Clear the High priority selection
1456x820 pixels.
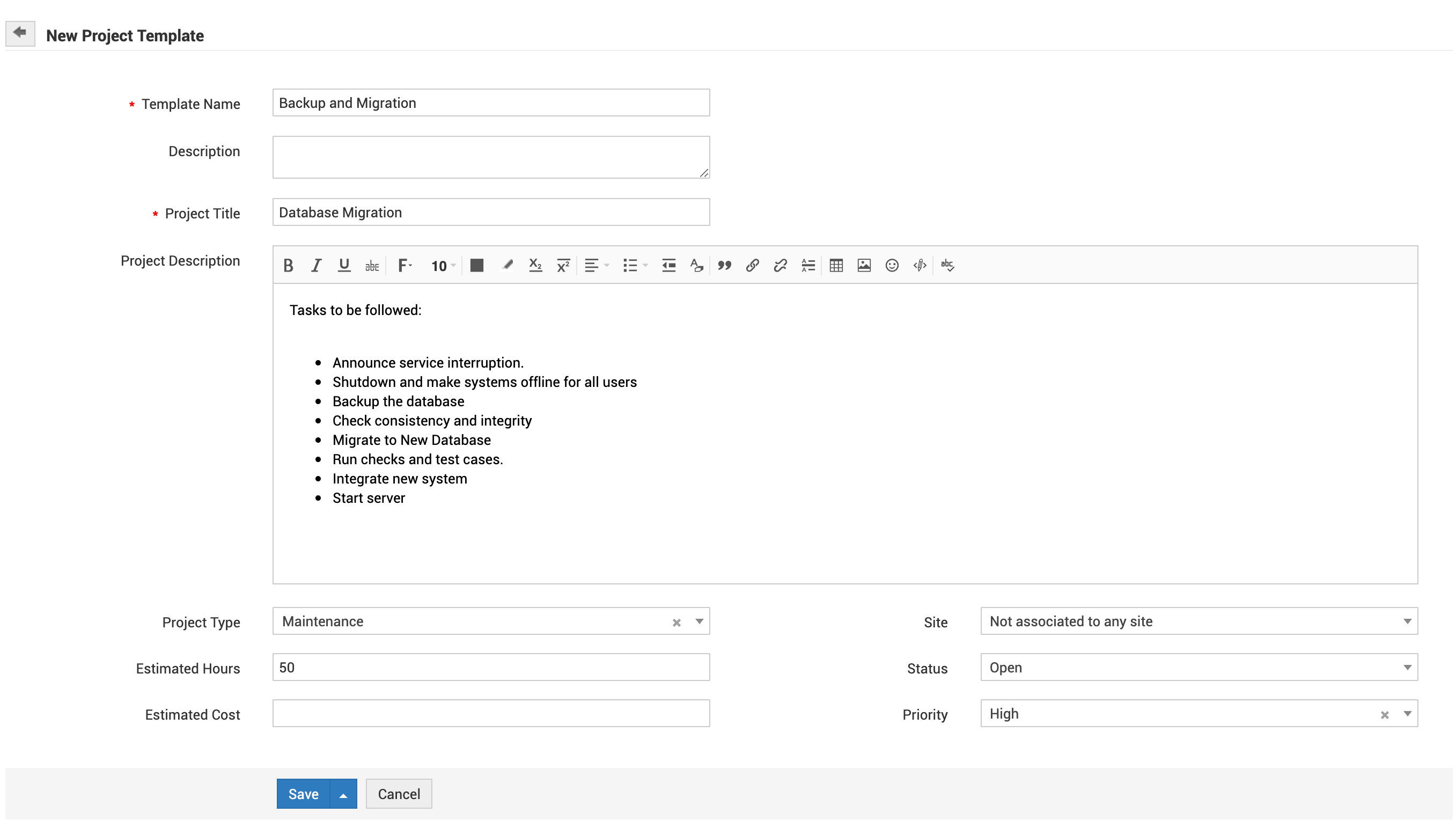coord(1384,715)
